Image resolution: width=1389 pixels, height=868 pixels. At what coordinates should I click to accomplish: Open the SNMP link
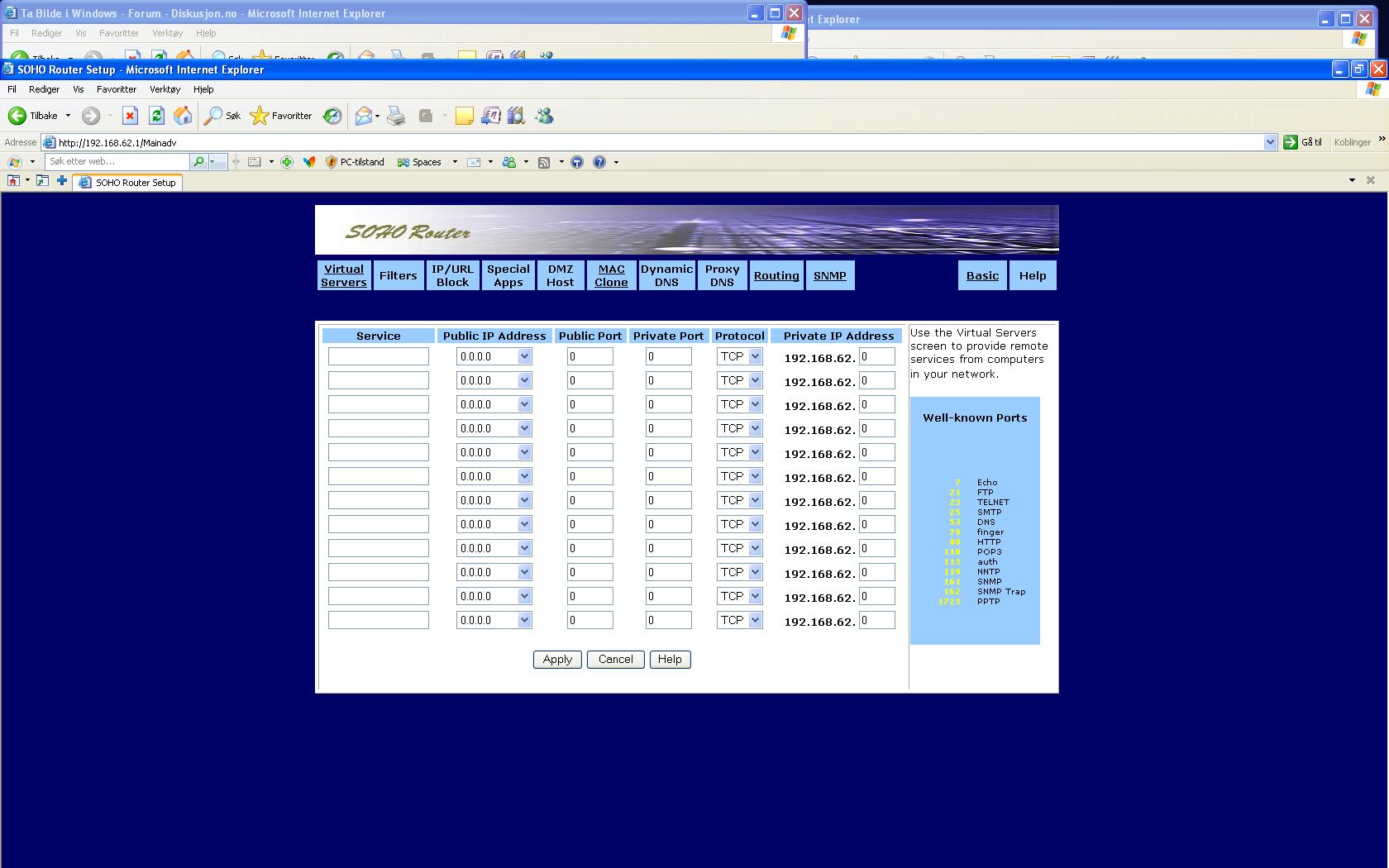tap(830, 275)
